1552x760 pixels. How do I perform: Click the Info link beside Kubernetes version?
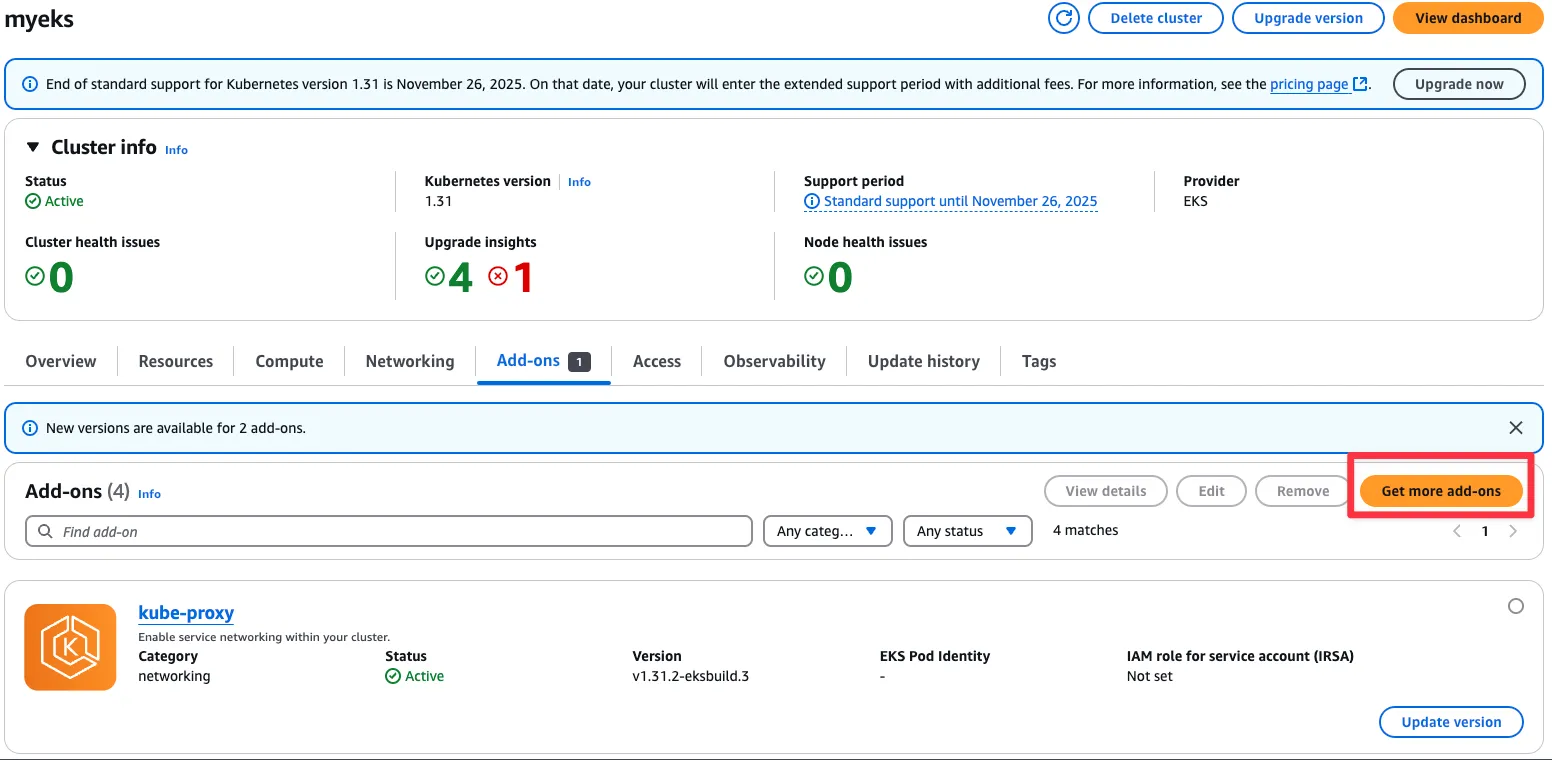click(x=579, y=182)
